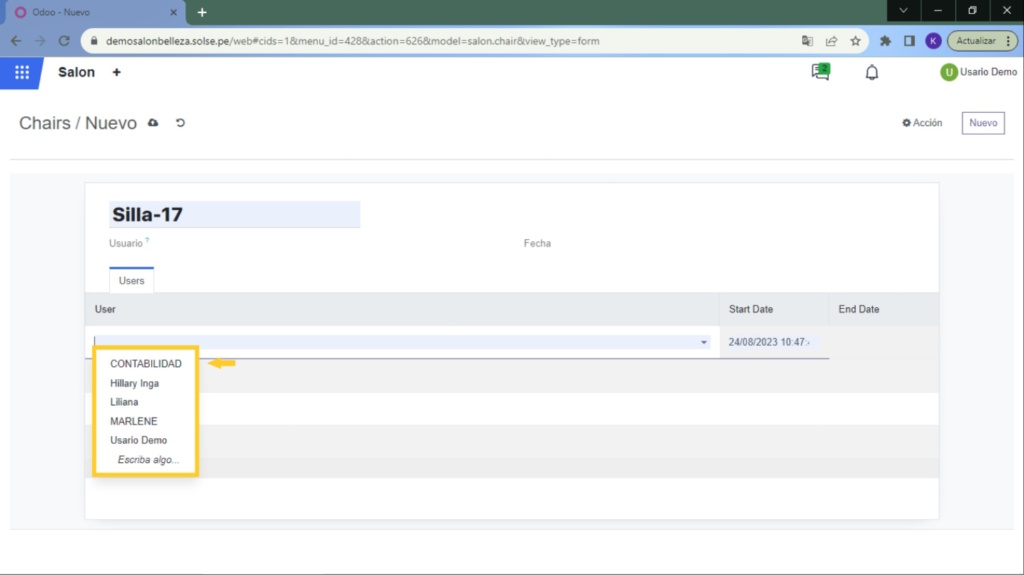
Task: Choose Hillary Inga from the list
Action: pyautogui.click(x=134, y=383)
